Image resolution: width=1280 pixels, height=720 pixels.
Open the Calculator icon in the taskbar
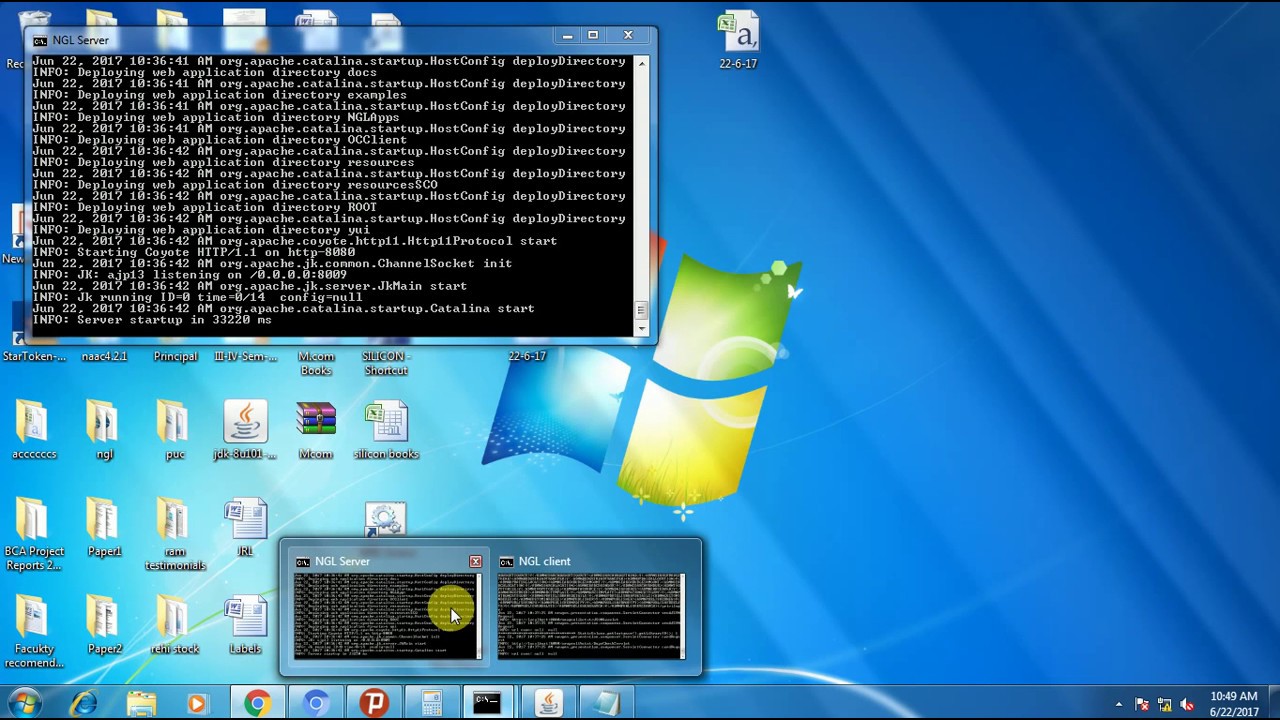pos(432,704)
